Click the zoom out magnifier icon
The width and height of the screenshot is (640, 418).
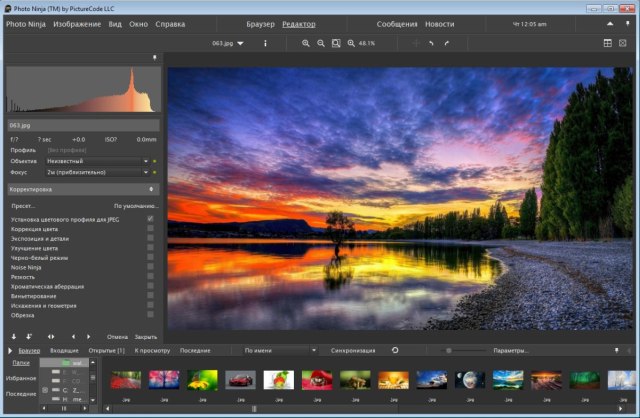[x=321, y=43]
